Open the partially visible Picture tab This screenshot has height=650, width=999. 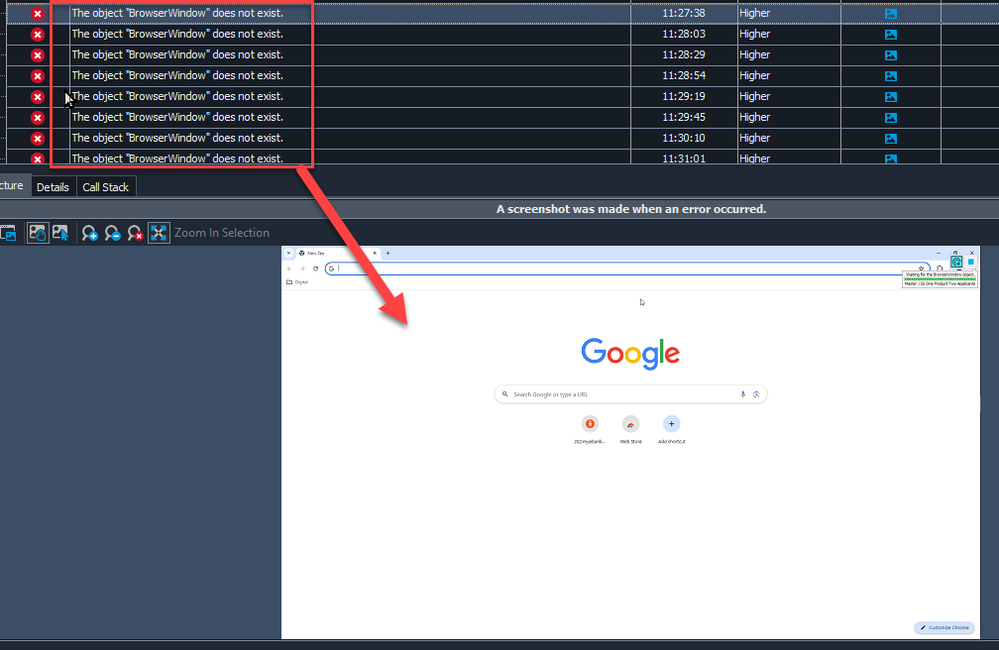pos(13,185)
